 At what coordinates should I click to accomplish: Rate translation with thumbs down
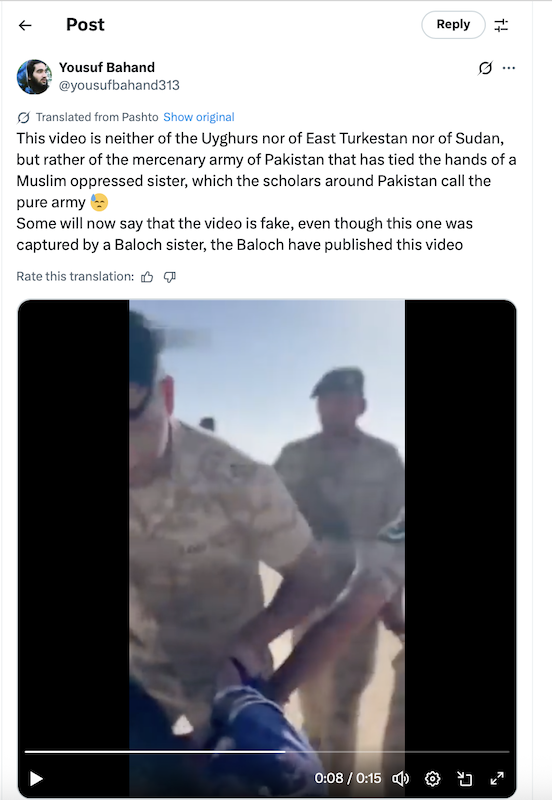click(x=169, y=277)
